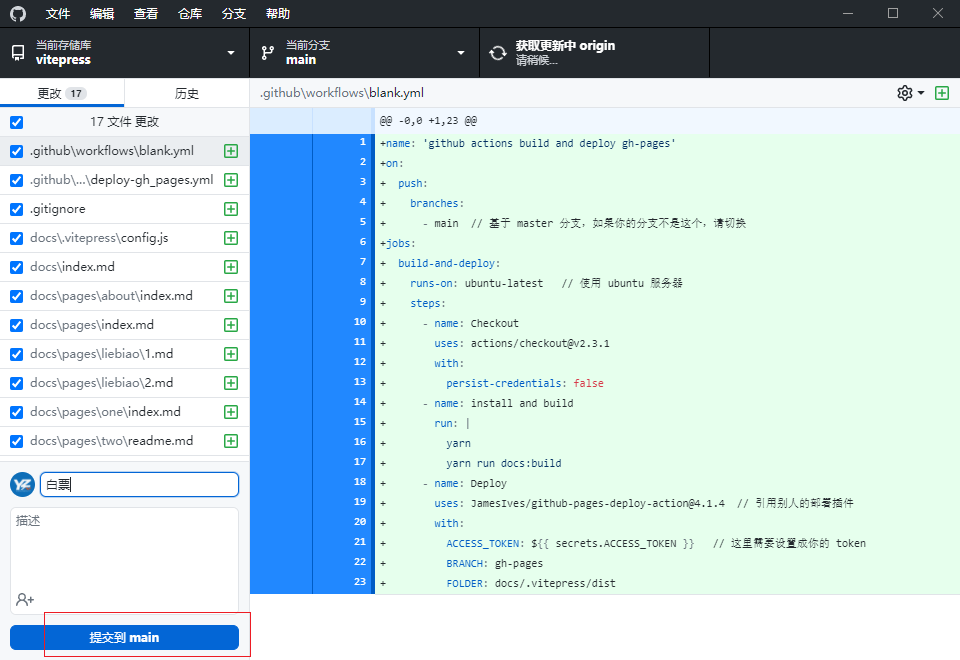960x660 pixels.
Task: Select .gitignore in file list
Action: [x=124, y=209]
